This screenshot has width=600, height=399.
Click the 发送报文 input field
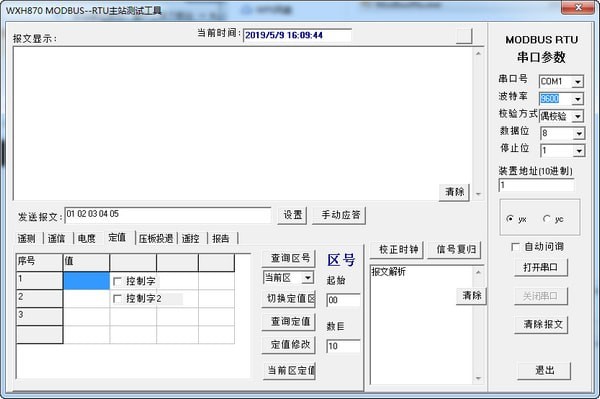(x=168, y=215)
